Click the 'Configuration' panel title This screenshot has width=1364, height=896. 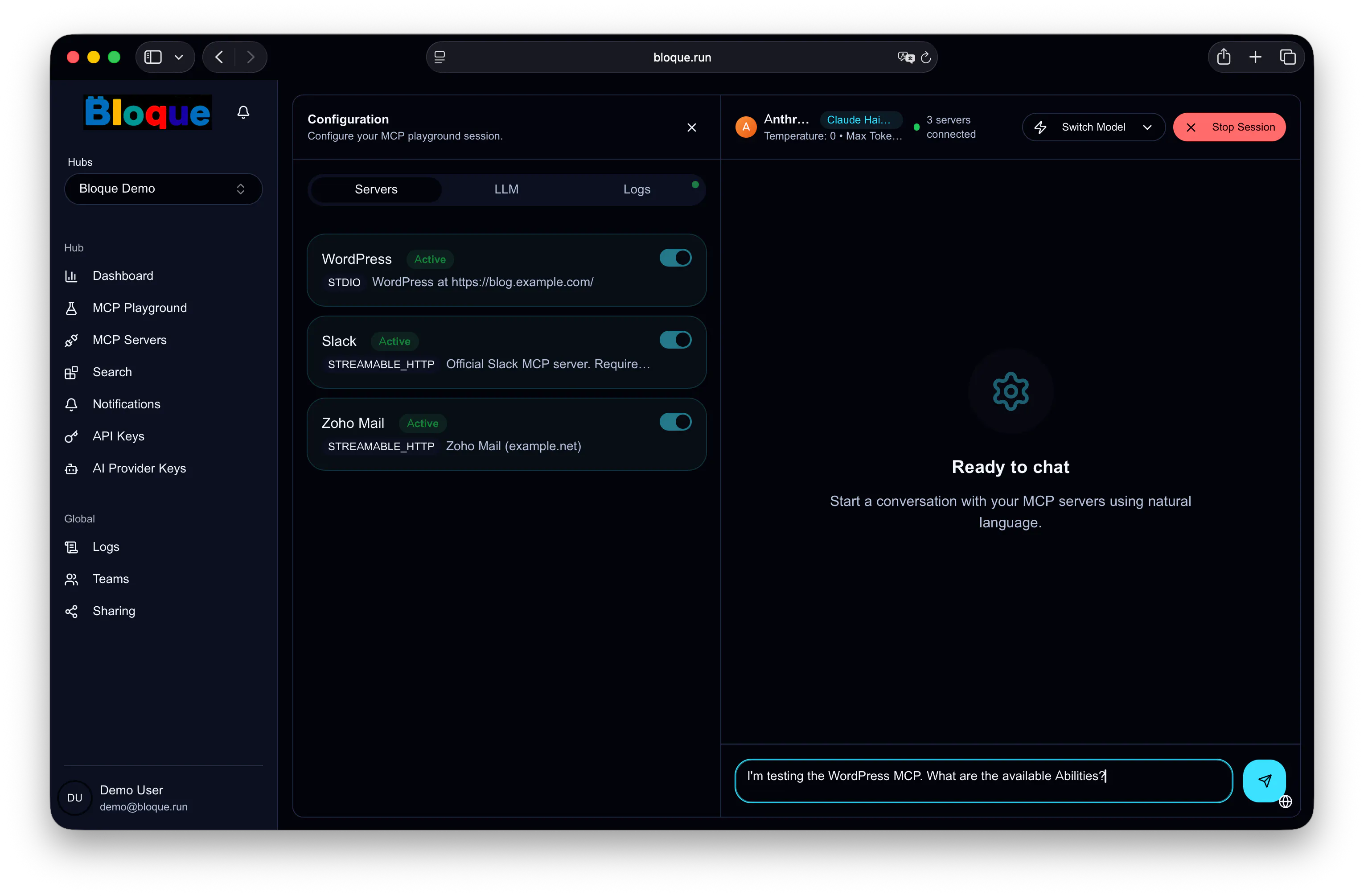(x=349, y=119)
